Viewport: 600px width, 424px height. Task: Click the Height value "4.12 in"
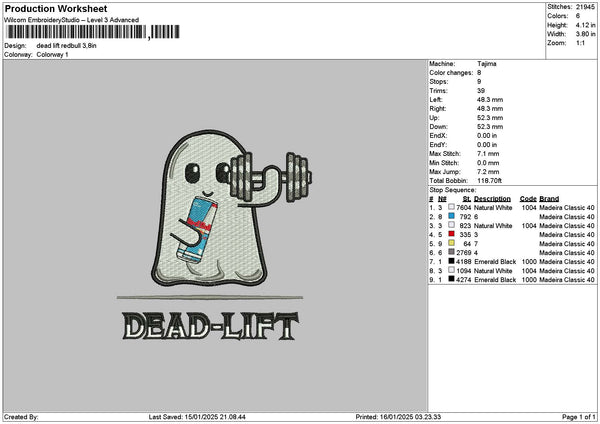pyautogui.click(x=585, y=25)
